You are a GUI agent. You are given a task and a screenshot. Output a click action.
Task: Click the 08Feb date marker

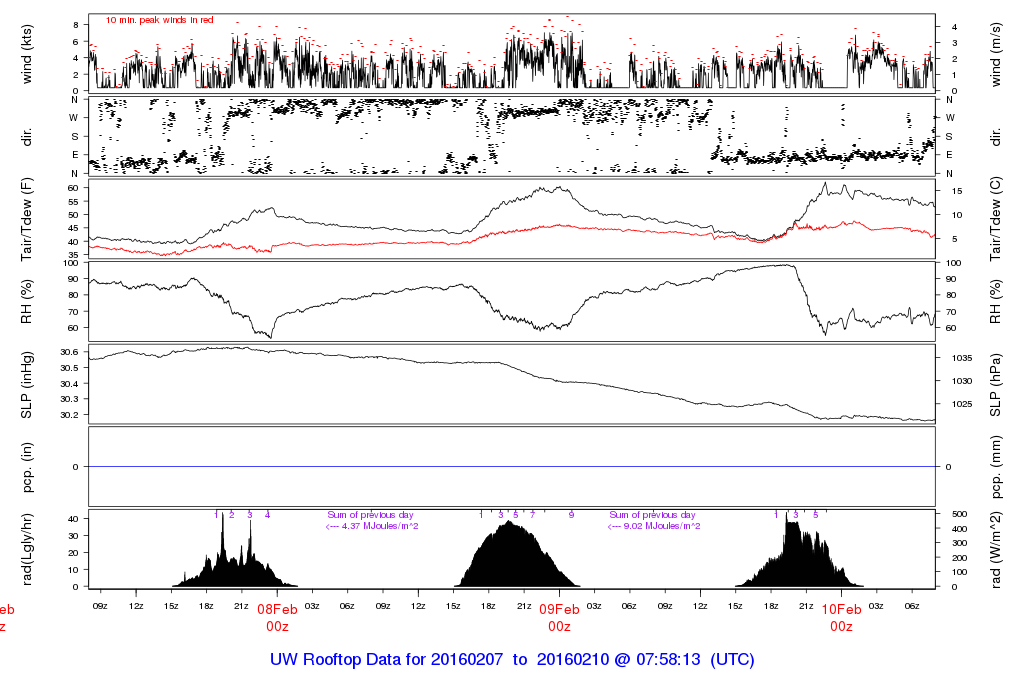[x=277, y=609]
